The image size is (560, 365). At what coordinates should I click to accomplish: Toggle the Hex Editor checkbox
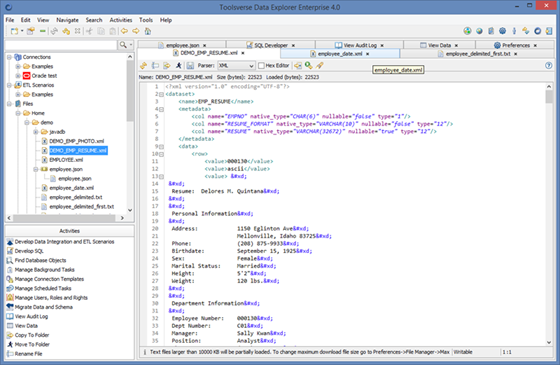coord(261,66)
